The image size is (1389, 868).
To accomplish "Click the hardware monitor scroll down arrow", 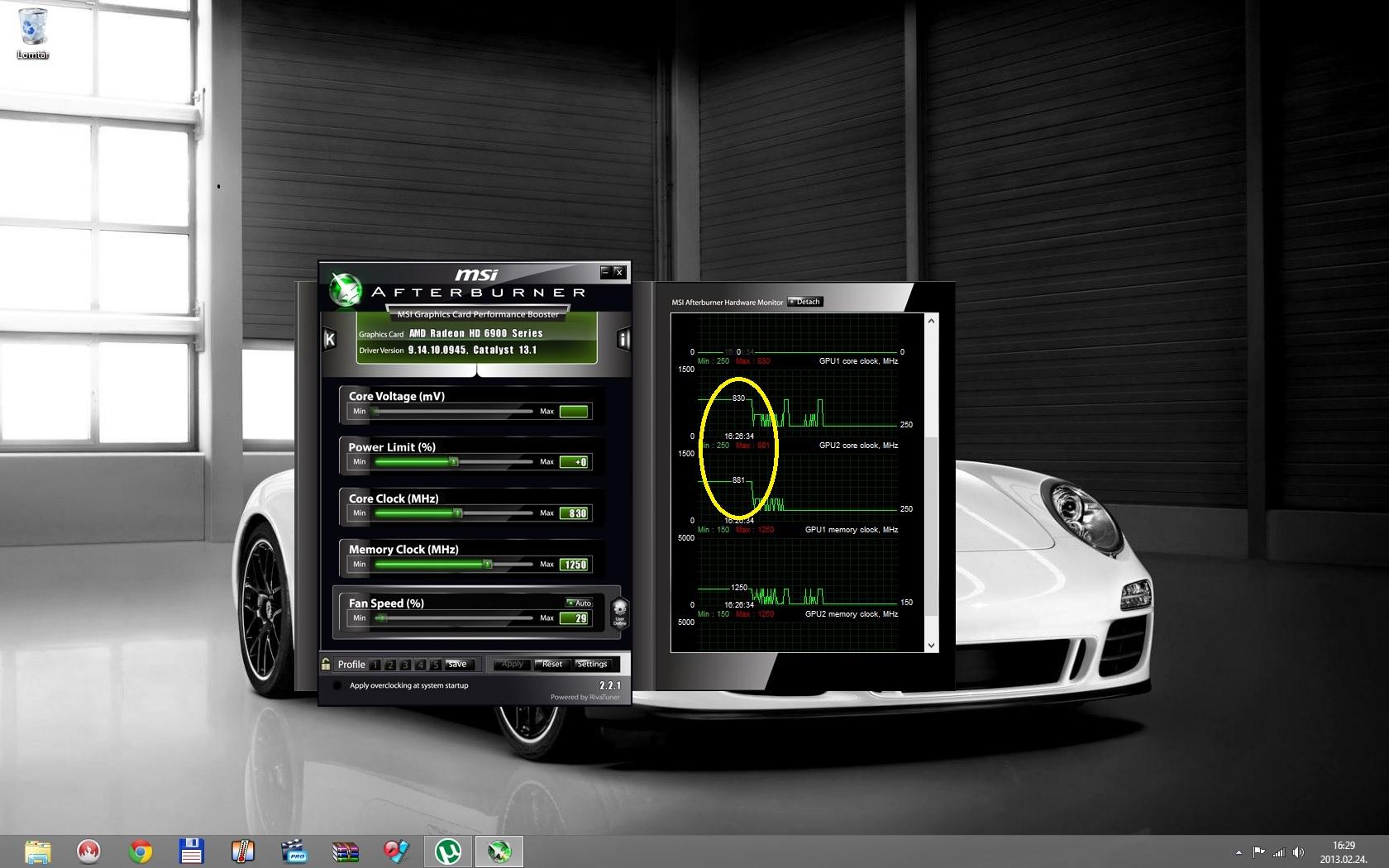I will (x=932, y=646).
